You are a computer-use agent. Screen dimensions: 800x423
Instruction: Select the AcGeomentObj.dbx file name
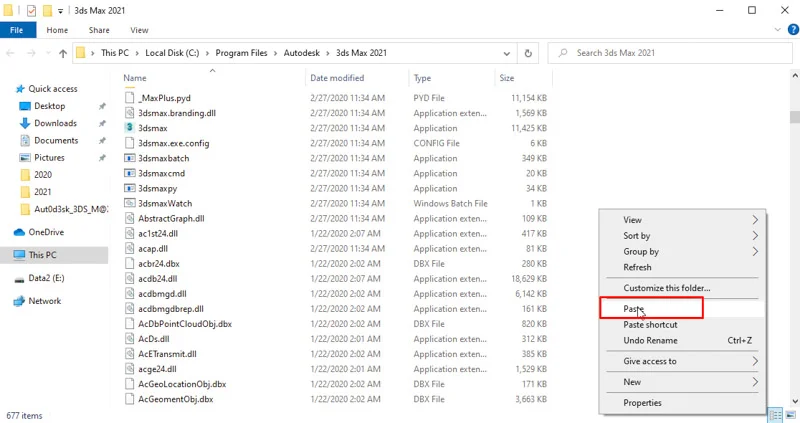tap(176, 399)
